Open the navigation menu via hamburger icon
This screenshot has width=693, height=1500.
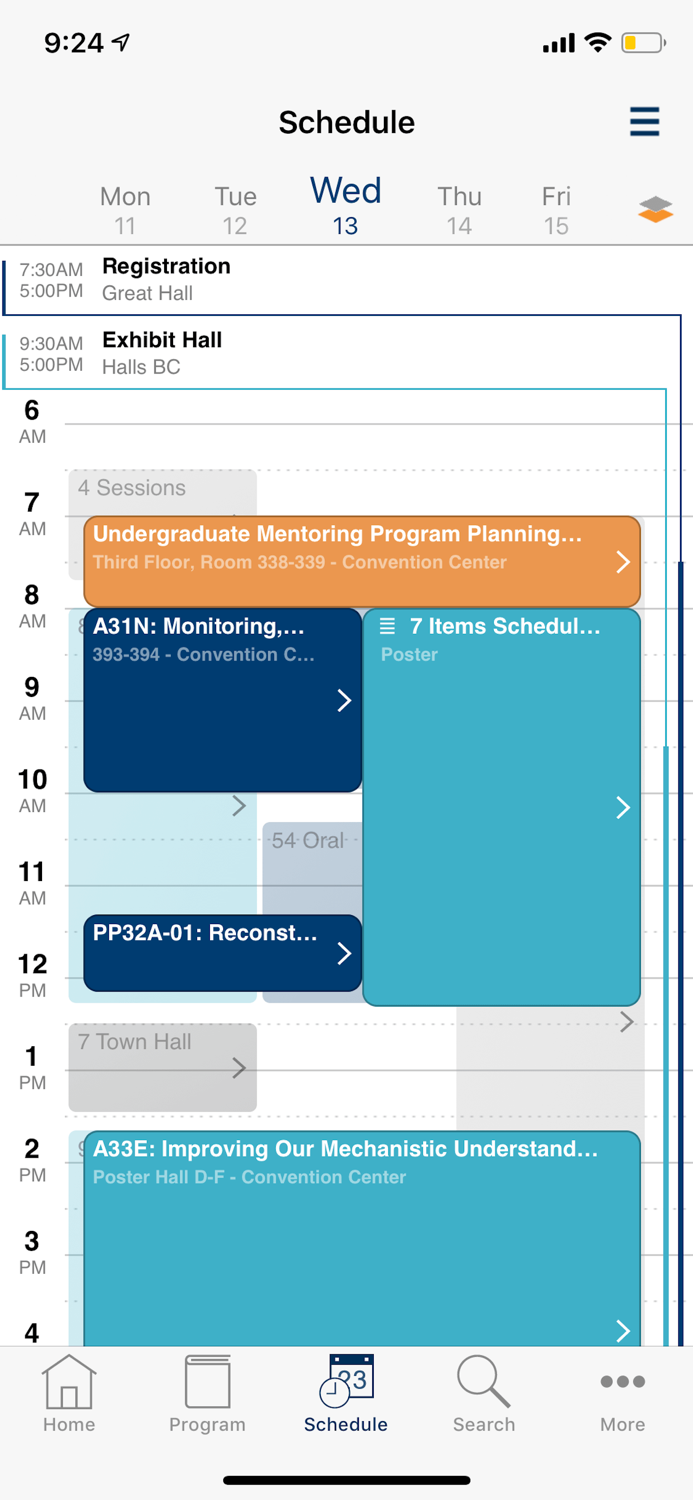point(644,122)
